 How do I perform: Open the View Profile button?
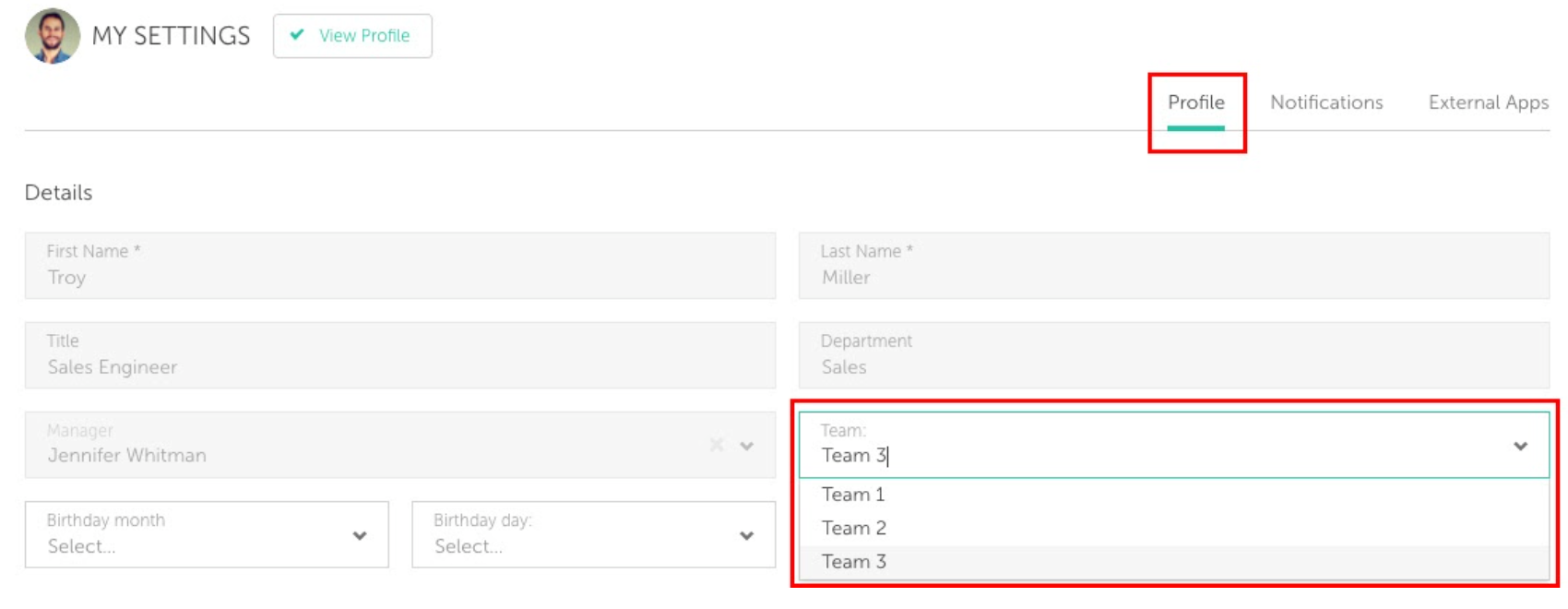[x=352, y=36]
